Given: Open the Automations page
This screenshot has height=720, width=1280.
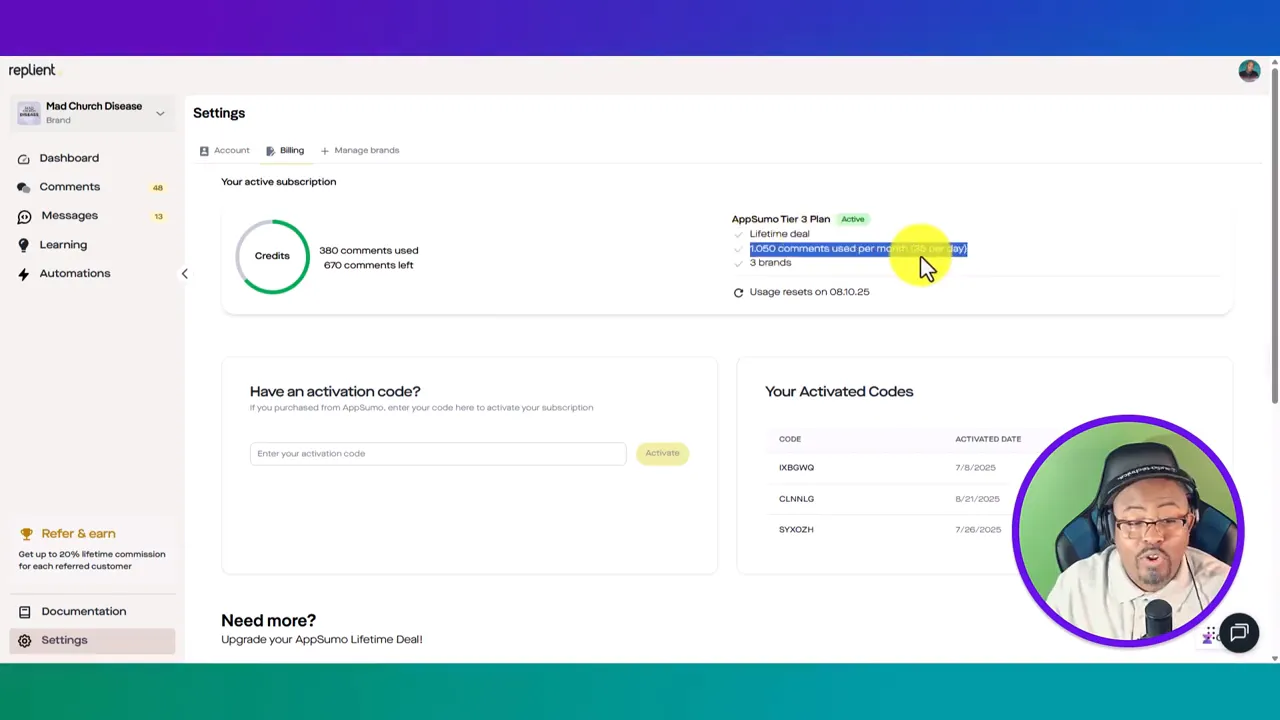Looking at the screenshot, I should point(75,273).
